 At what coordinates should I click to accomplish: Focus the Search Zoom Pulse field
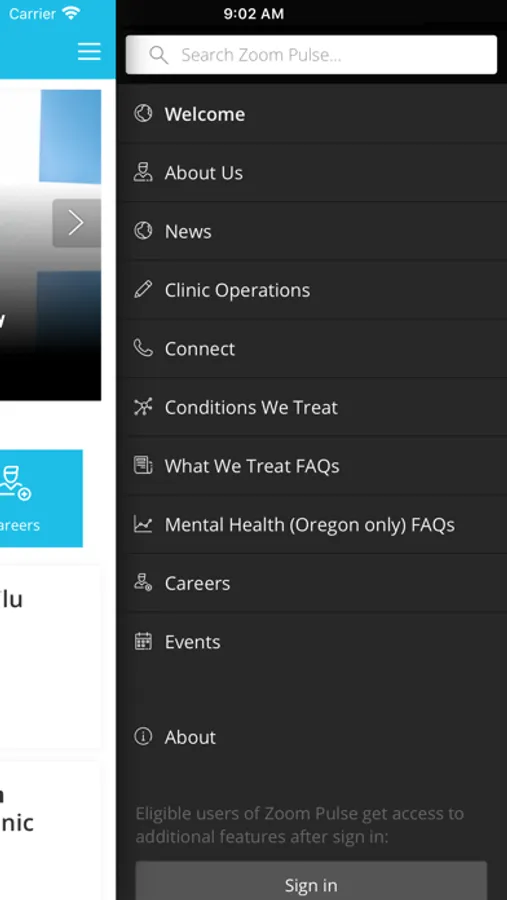[311, 55]
